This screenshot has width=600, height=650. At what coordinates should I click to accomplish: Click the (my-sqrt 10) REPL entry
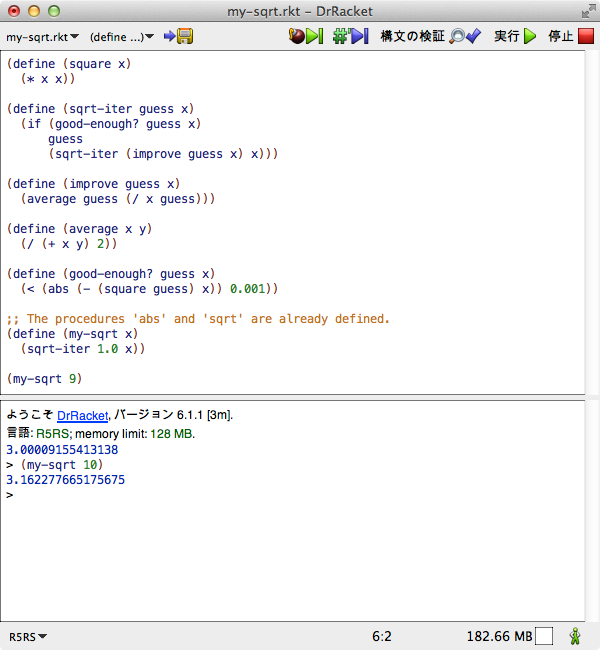click(x=62, y=465)
